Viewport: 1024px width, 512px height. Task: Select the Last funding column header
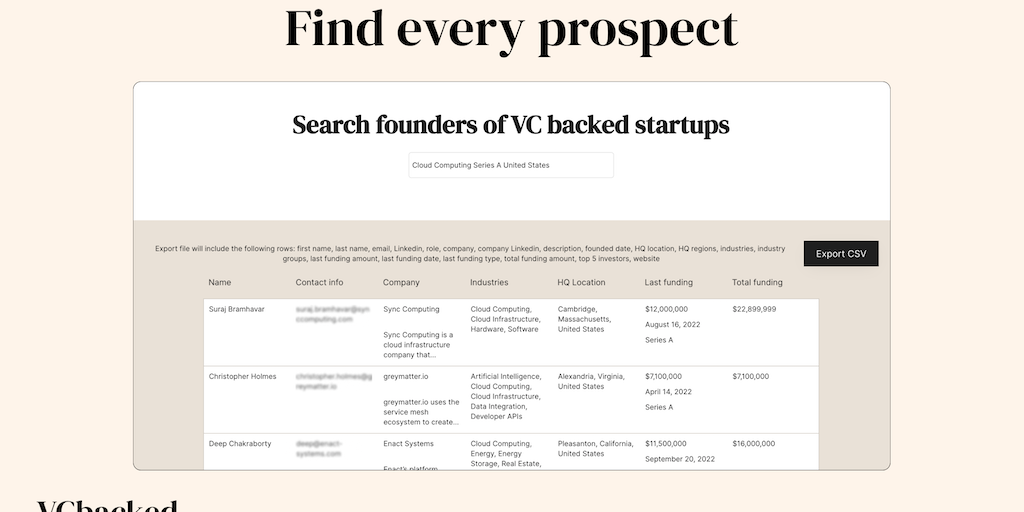click(668, 283)
